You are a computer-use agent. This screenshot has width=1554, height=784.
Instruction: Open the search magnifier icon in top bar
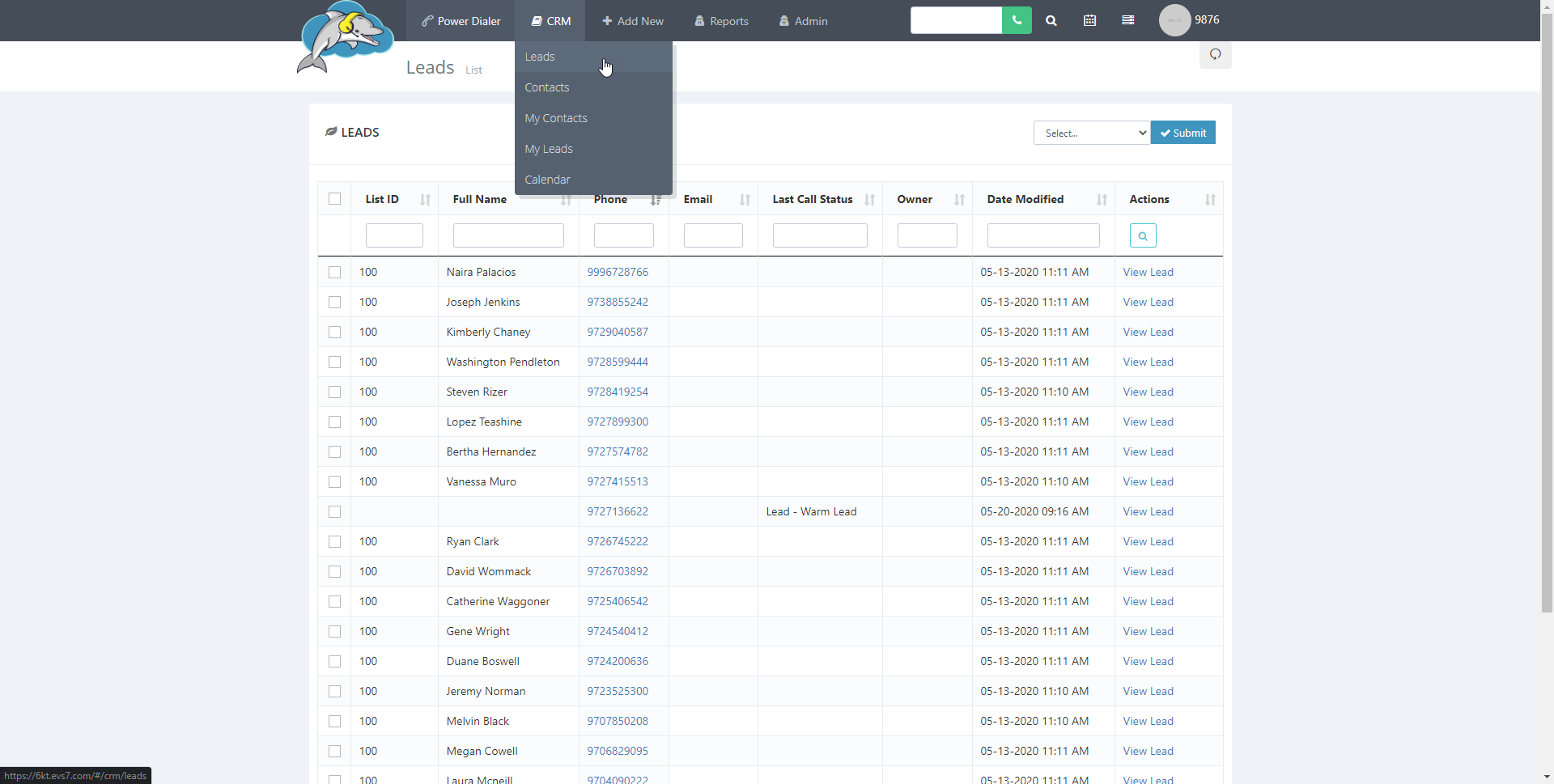pyautogui.click(x=1051, y=21)
